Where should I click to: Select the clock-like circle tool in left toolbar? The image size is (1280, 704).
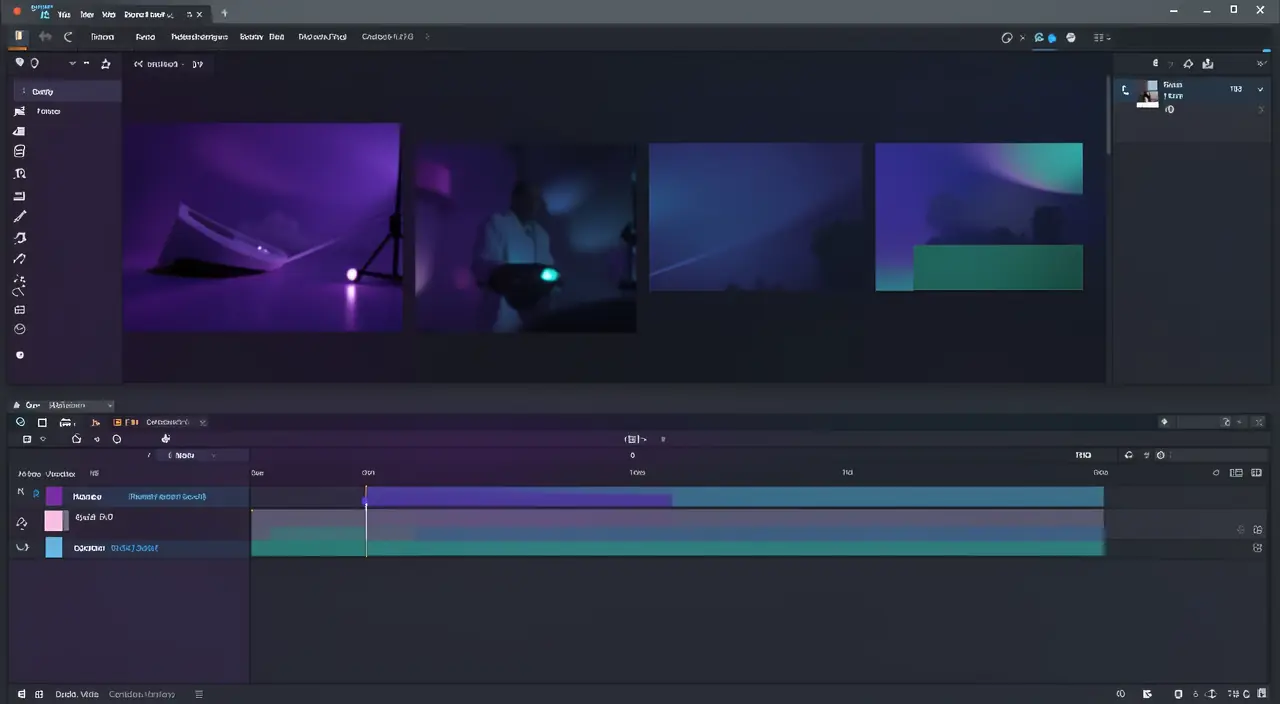point(19,329)
